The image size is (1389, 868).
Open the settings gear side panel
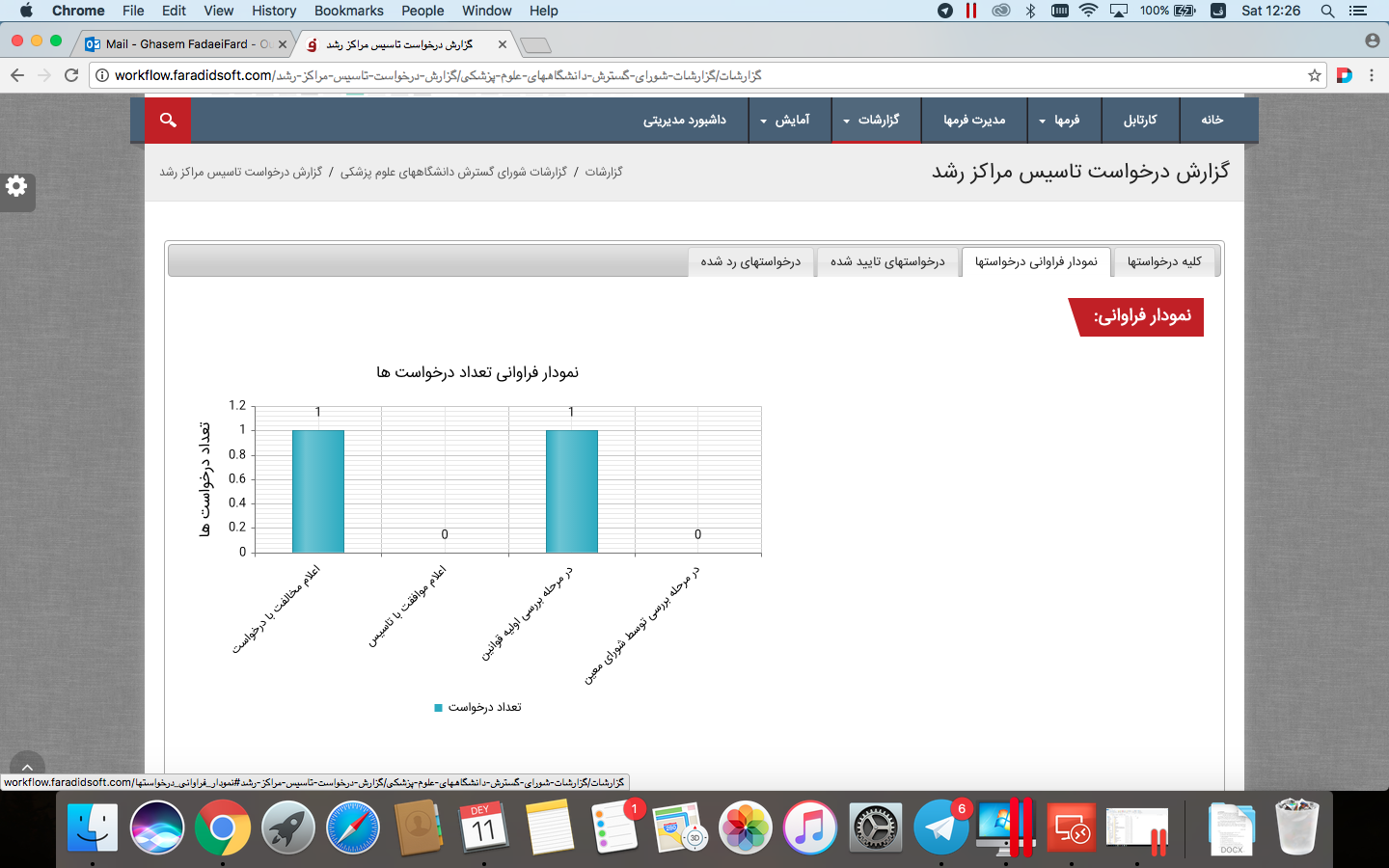tap(16, 187)
